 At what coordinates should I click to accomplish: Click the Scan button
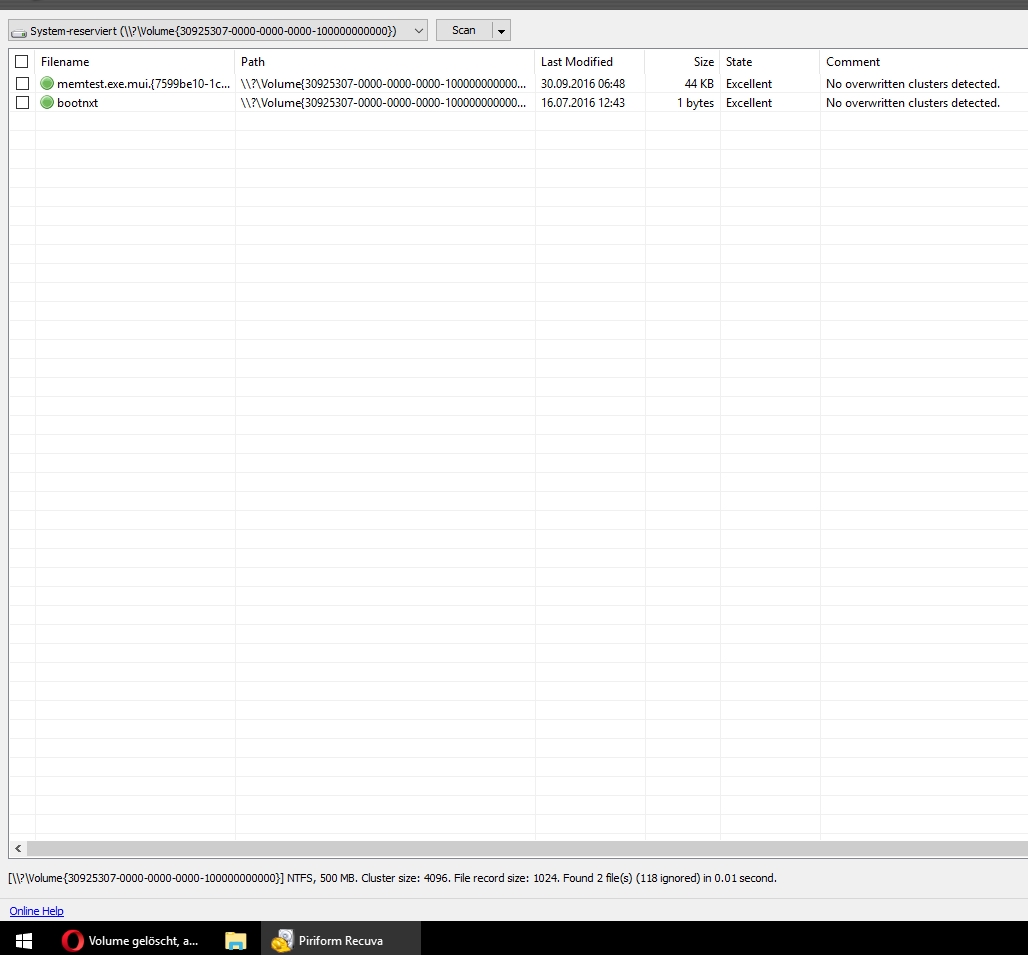tap(464, 30)
